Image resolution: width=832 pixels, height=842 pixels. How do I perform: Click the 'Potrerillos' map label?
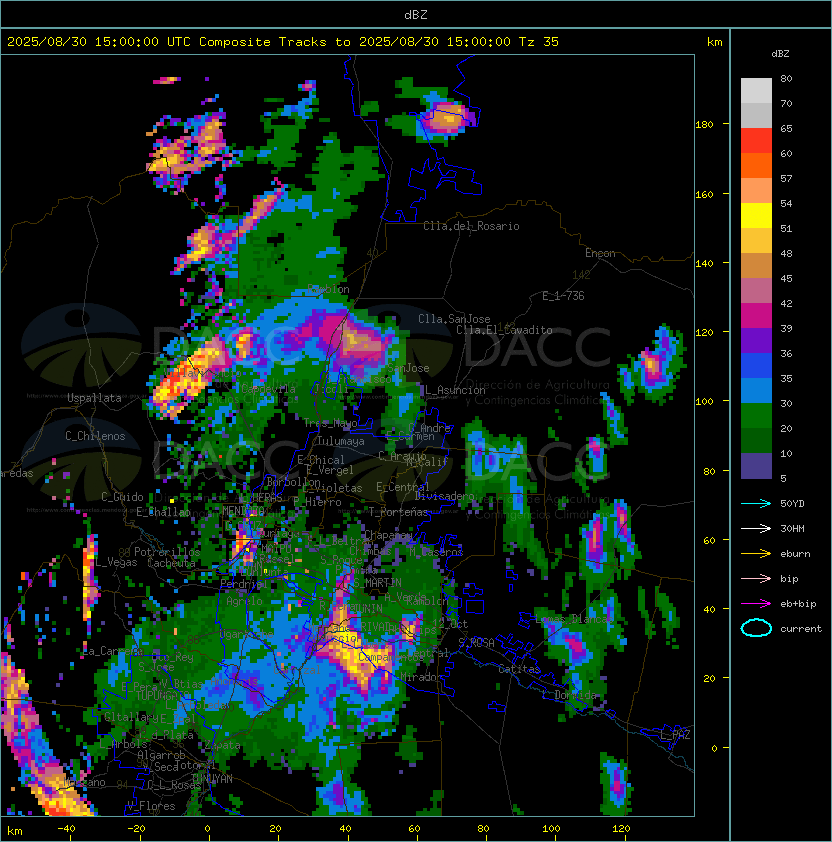tap(167, 552)
